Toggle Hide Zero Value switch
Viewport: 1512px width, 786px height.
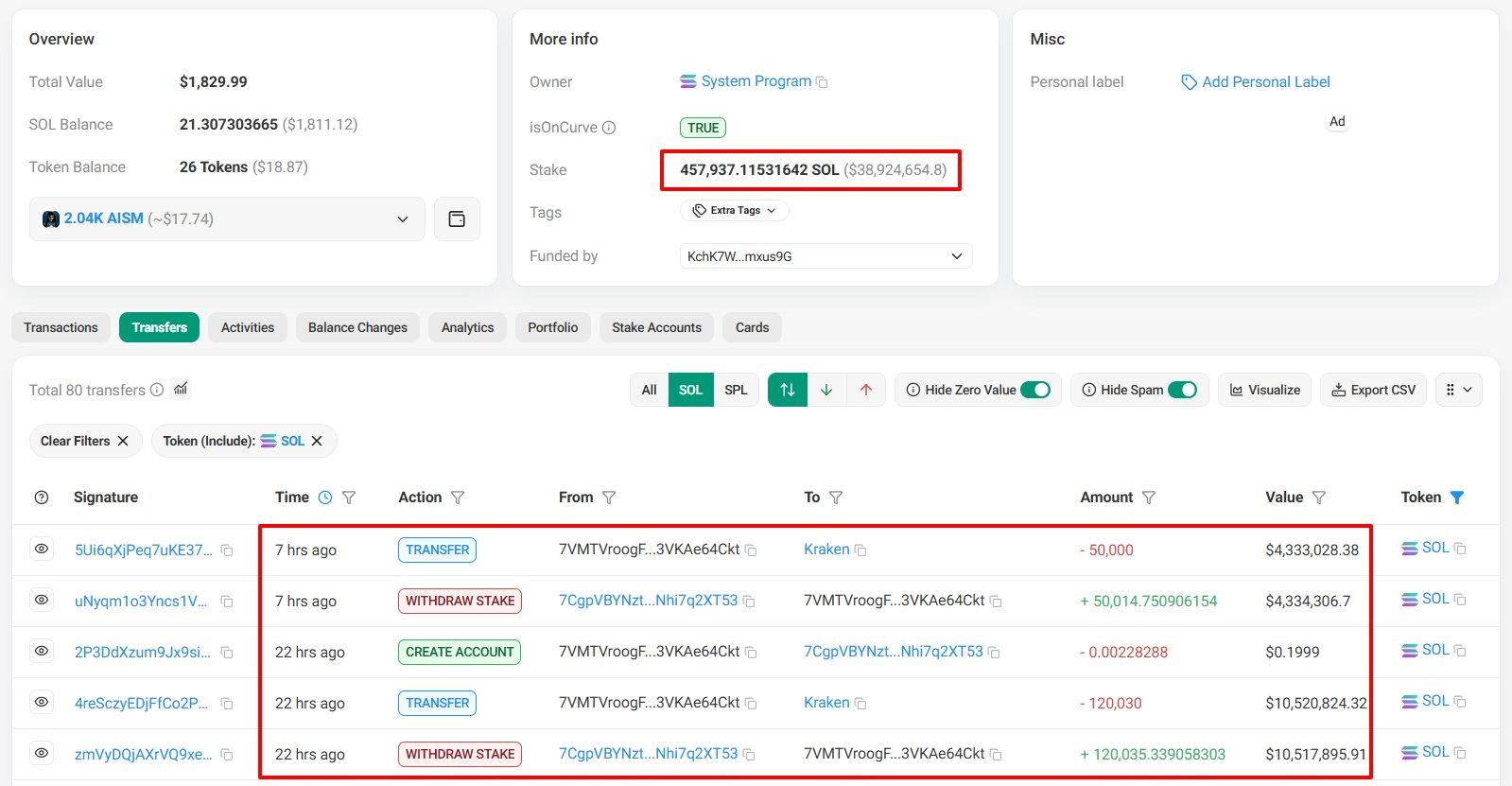click(1035, 390)
